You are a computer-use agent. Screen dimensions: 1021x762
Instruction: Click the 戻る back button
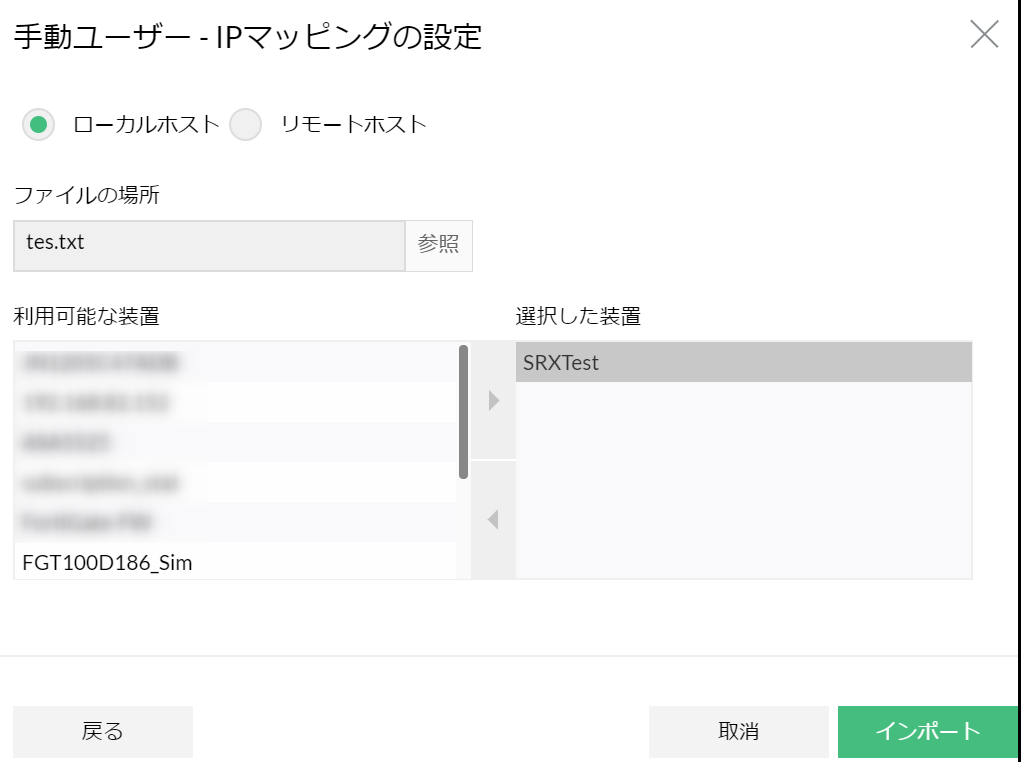pos(102,732)
